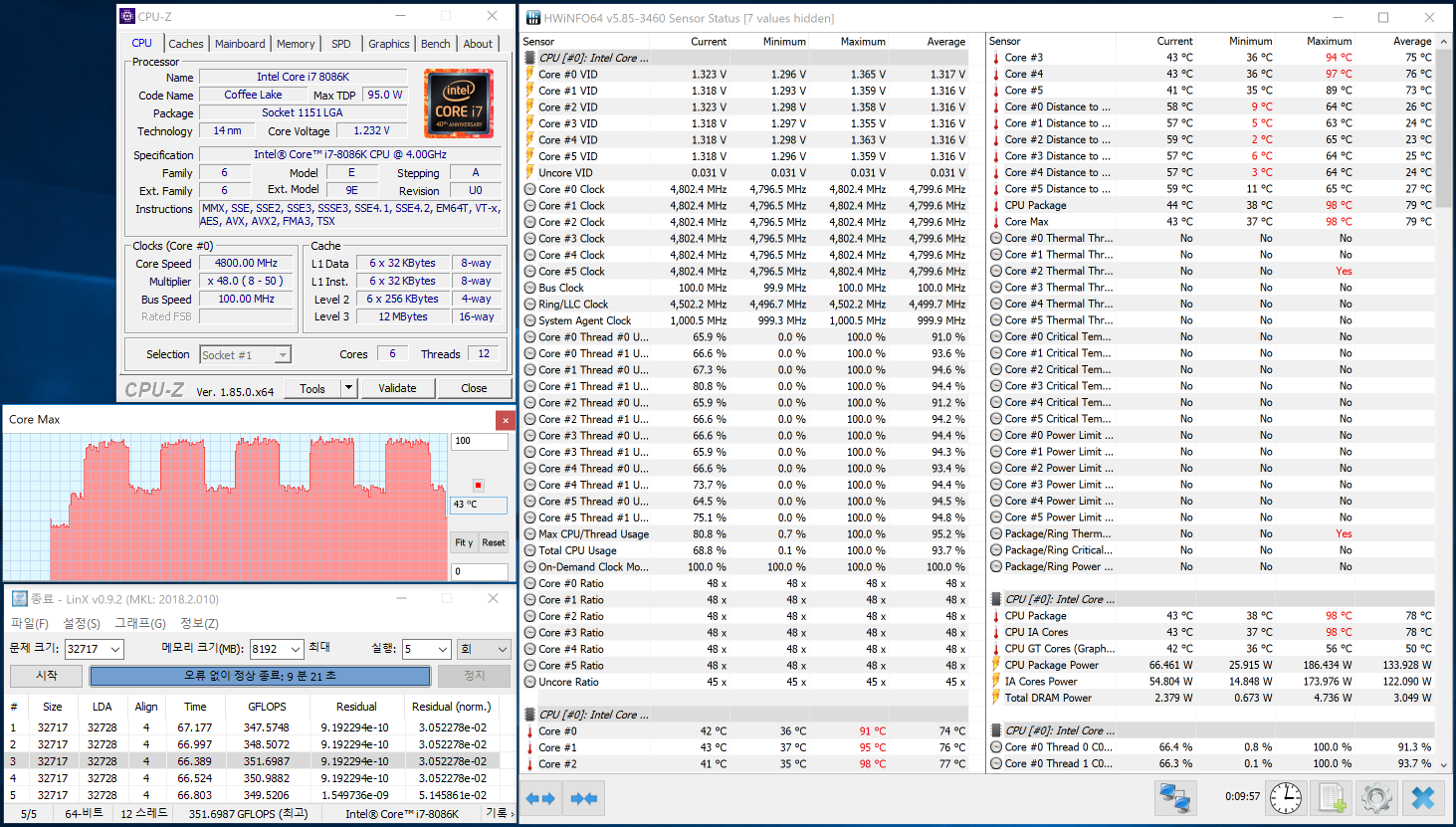Open the Graphics tab in CPU-Z
This screenshot has width=1456, height=827.
(x=388, y=44)
